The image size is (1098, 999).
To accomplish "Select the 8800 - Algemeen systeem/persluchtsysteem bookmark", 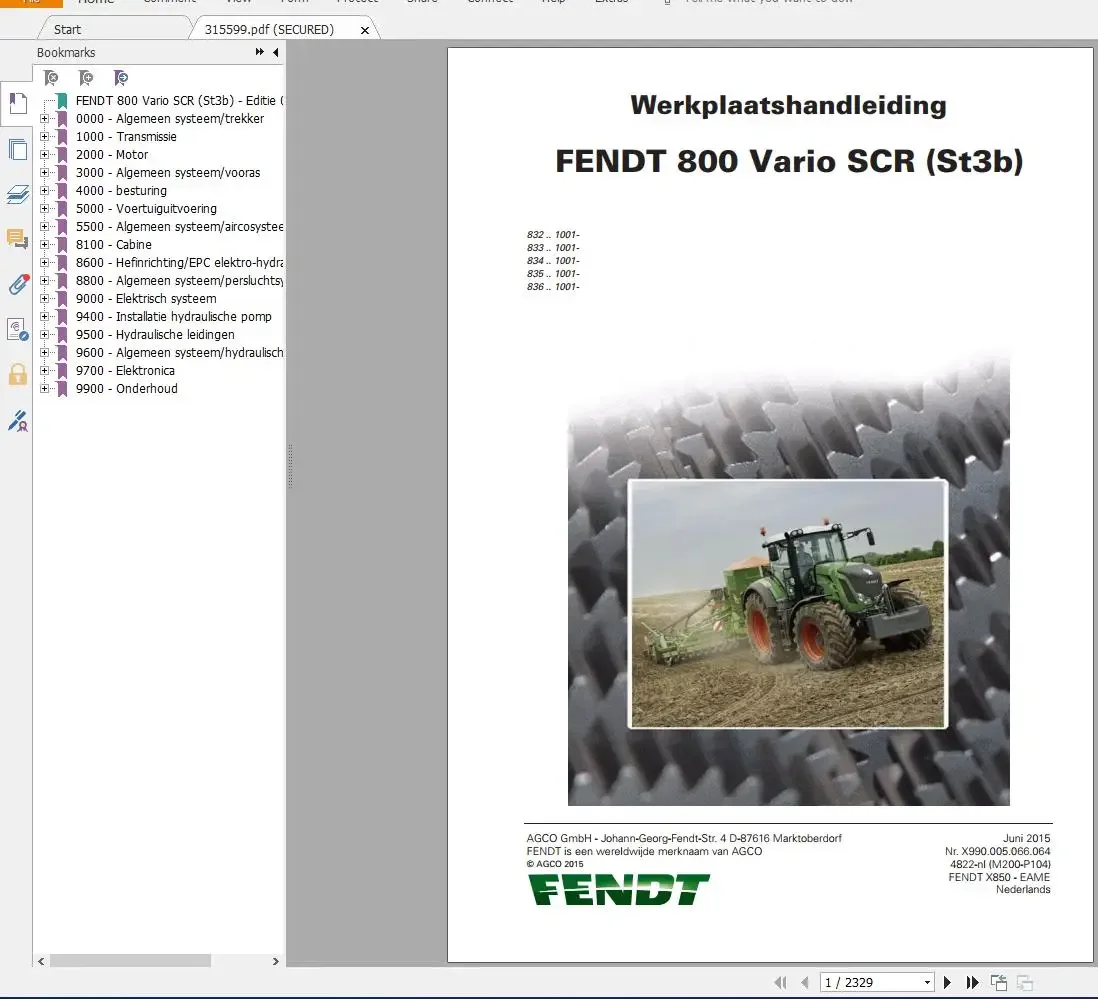I will 179,281.
